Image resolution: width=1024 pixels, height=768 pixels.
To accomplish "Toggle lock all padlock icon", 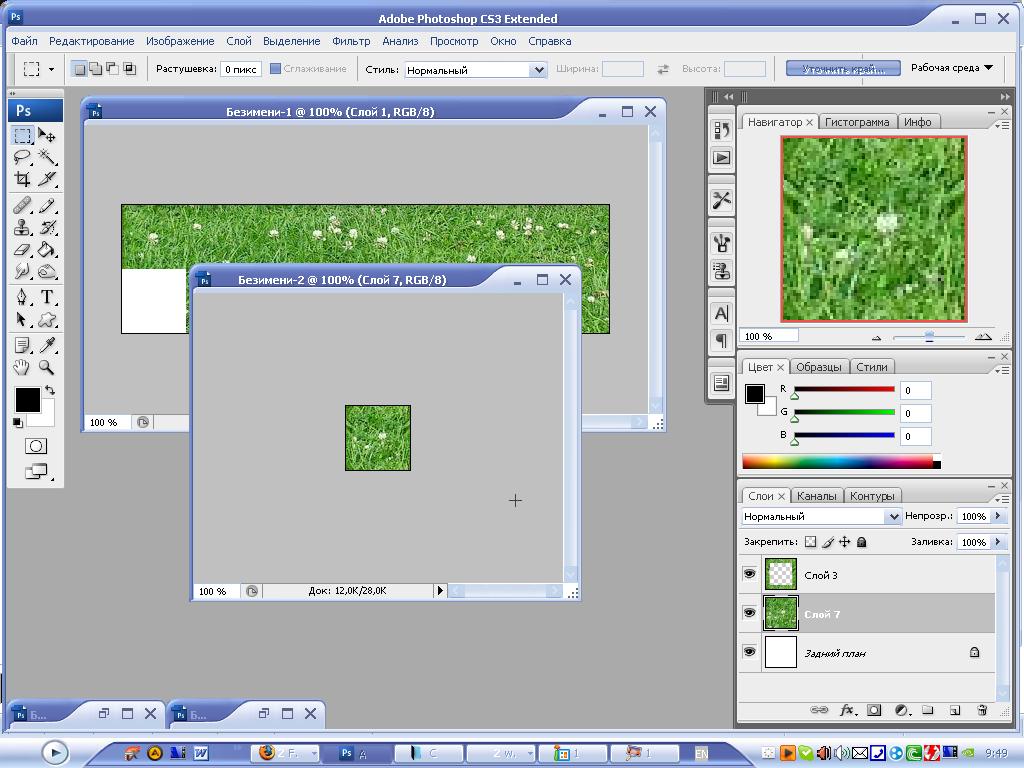I will pyautogui.click(x=861, y=541).
